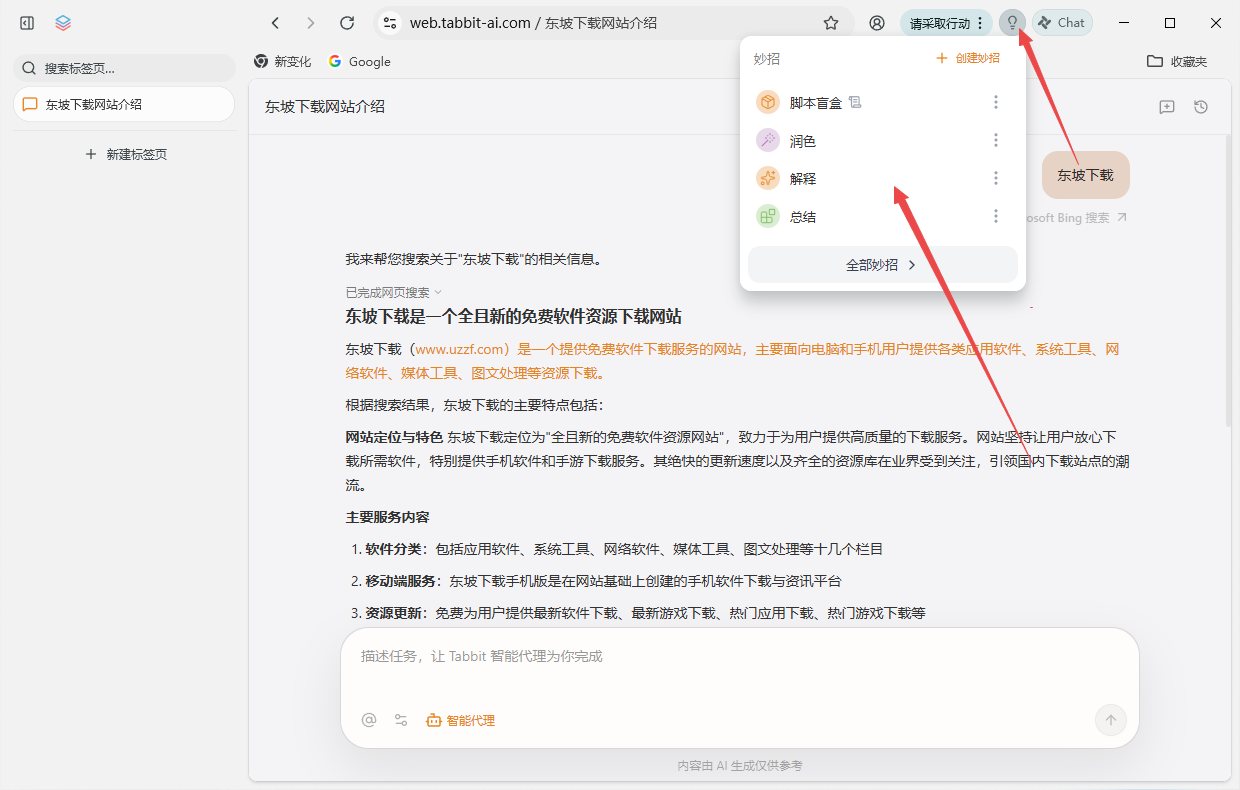Viewport: 1240px width, 790px height.
Task: Open the 收藏夹 bookmarks folder
Action: 1177,61
